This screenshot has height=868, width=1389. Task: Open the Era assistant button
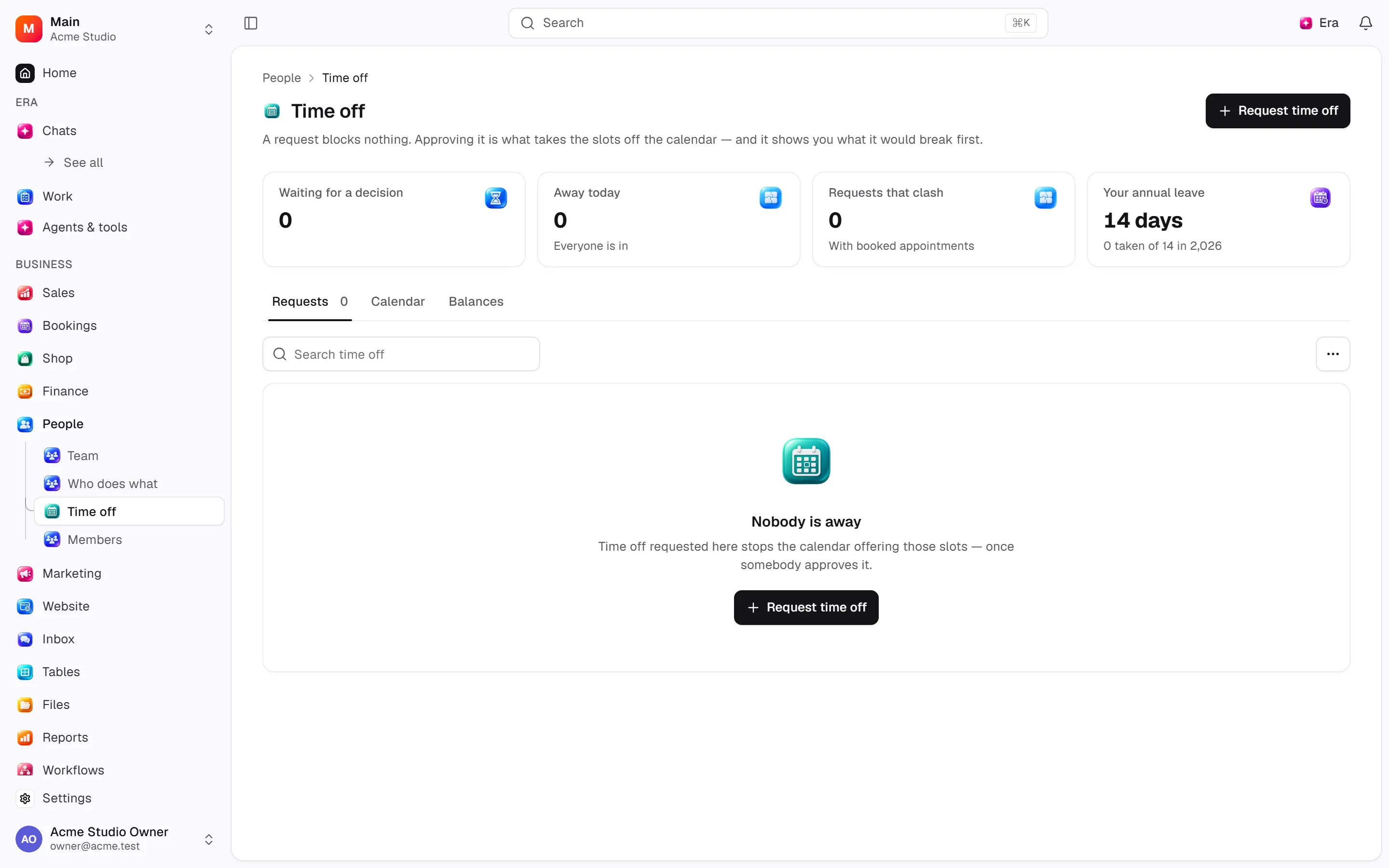pos(1319,23)
